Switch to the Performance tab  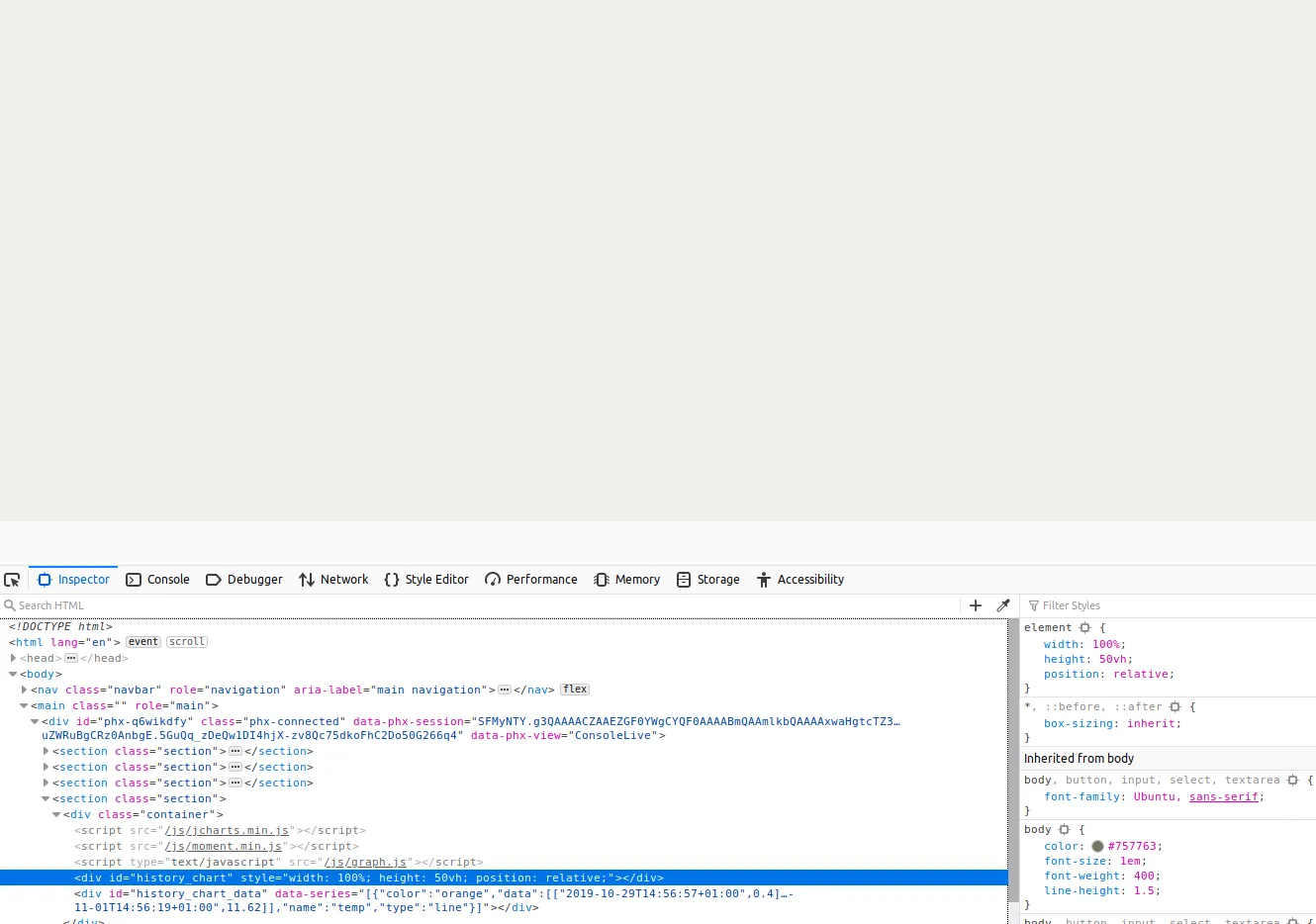(x=531, y=580)
